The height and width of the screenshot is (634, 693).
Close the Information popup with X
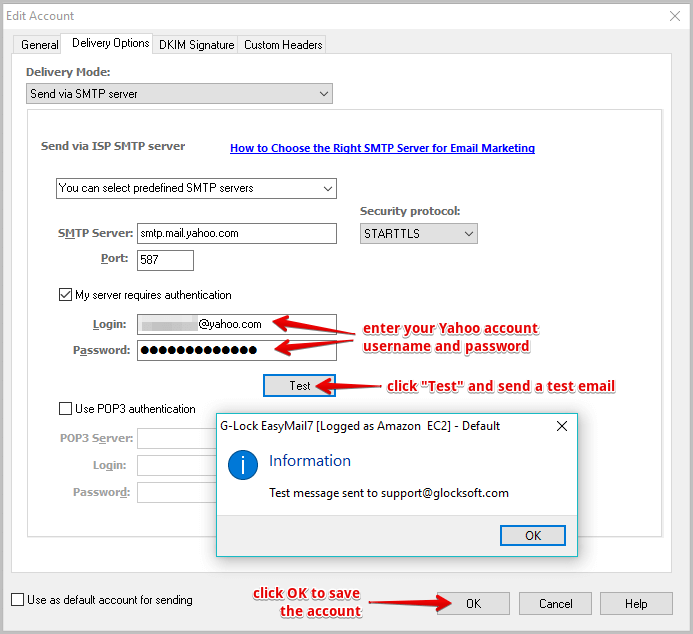562,426
